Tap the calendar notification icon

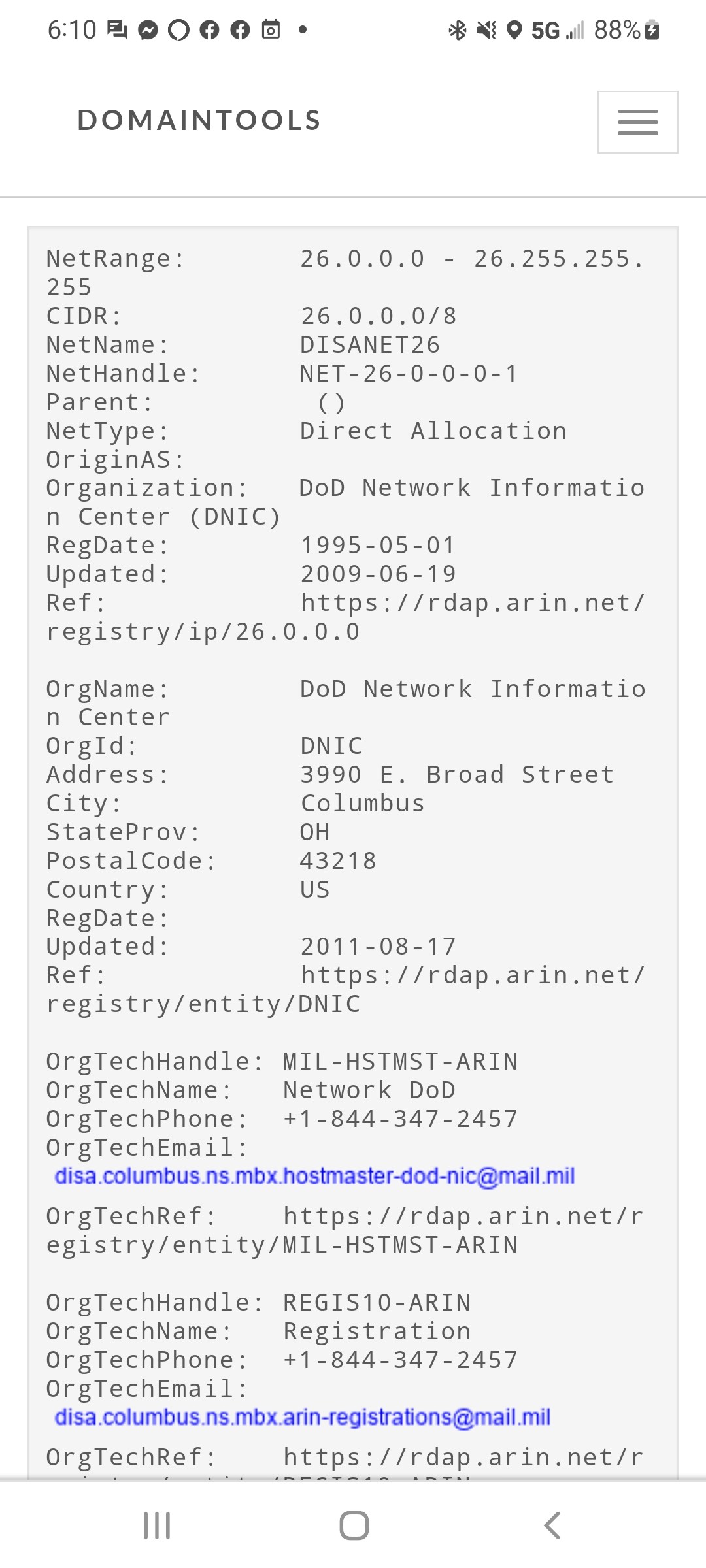pos(271,30)
